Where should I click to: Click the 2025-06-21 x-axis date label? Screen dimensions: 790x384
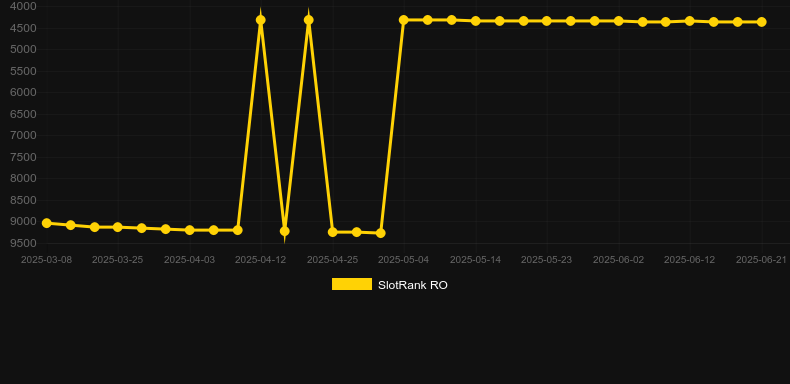click(x=761, y=260)
